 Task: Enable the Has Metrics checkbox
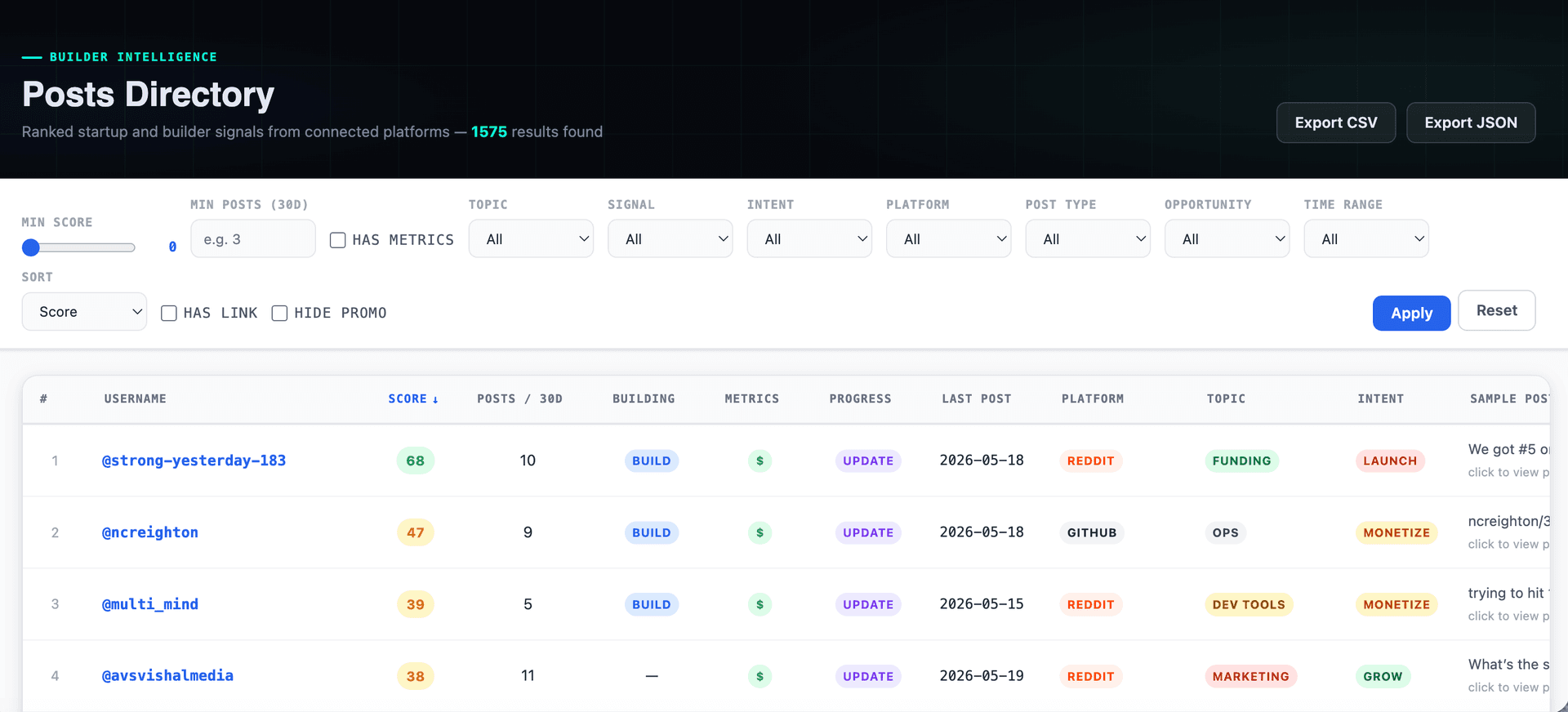point(337,240)
